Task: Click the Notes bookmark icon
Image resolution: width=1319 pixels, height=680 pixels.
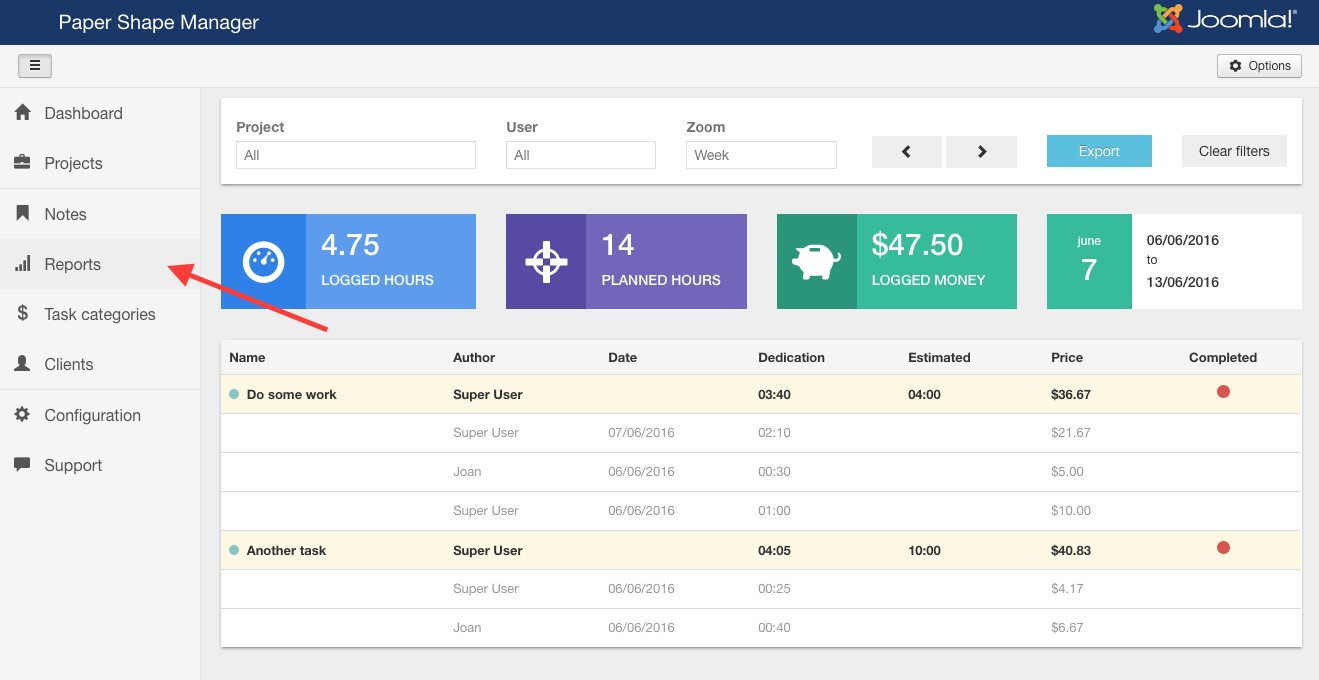Action: [23, 214]
